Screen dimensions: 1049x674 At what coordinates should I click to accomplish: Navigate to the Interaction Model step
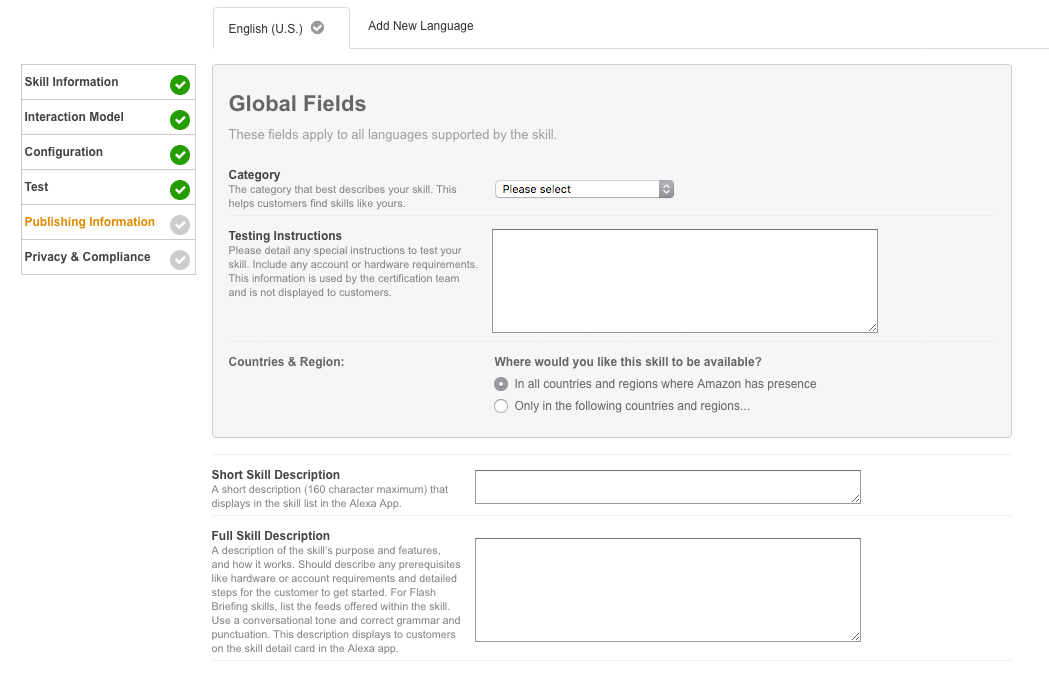click(75, 117)
